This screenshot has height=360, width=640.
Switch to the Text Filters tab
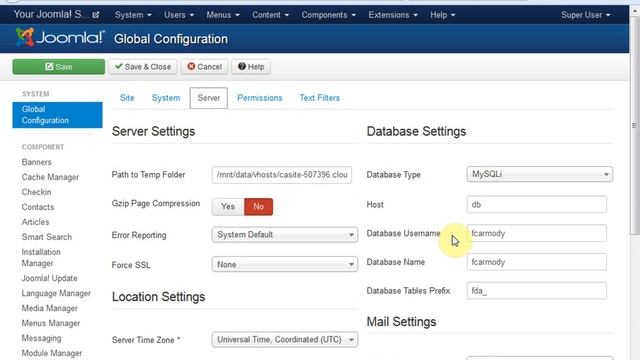coord(320,98)
